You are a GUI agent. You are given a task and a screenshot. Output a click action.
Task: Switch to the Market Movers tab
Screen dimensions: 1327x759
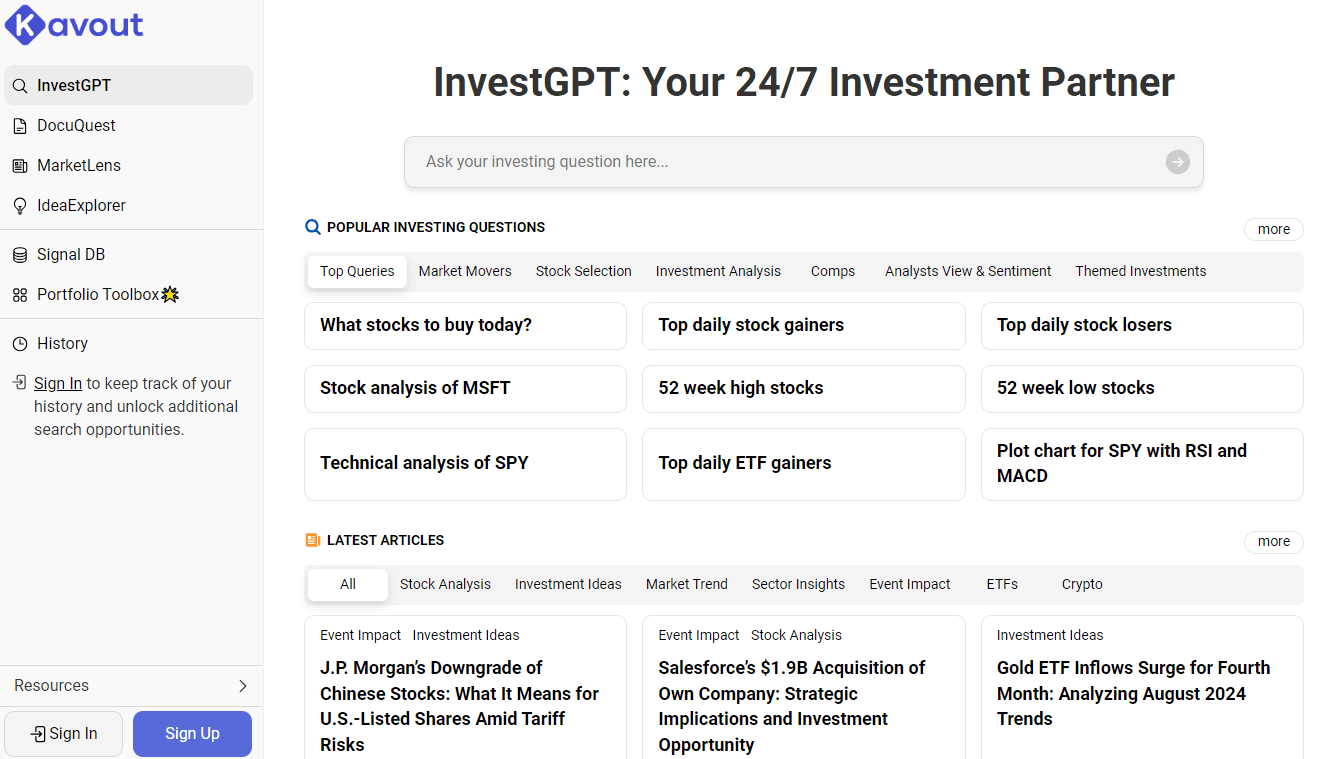pos(465,271)
